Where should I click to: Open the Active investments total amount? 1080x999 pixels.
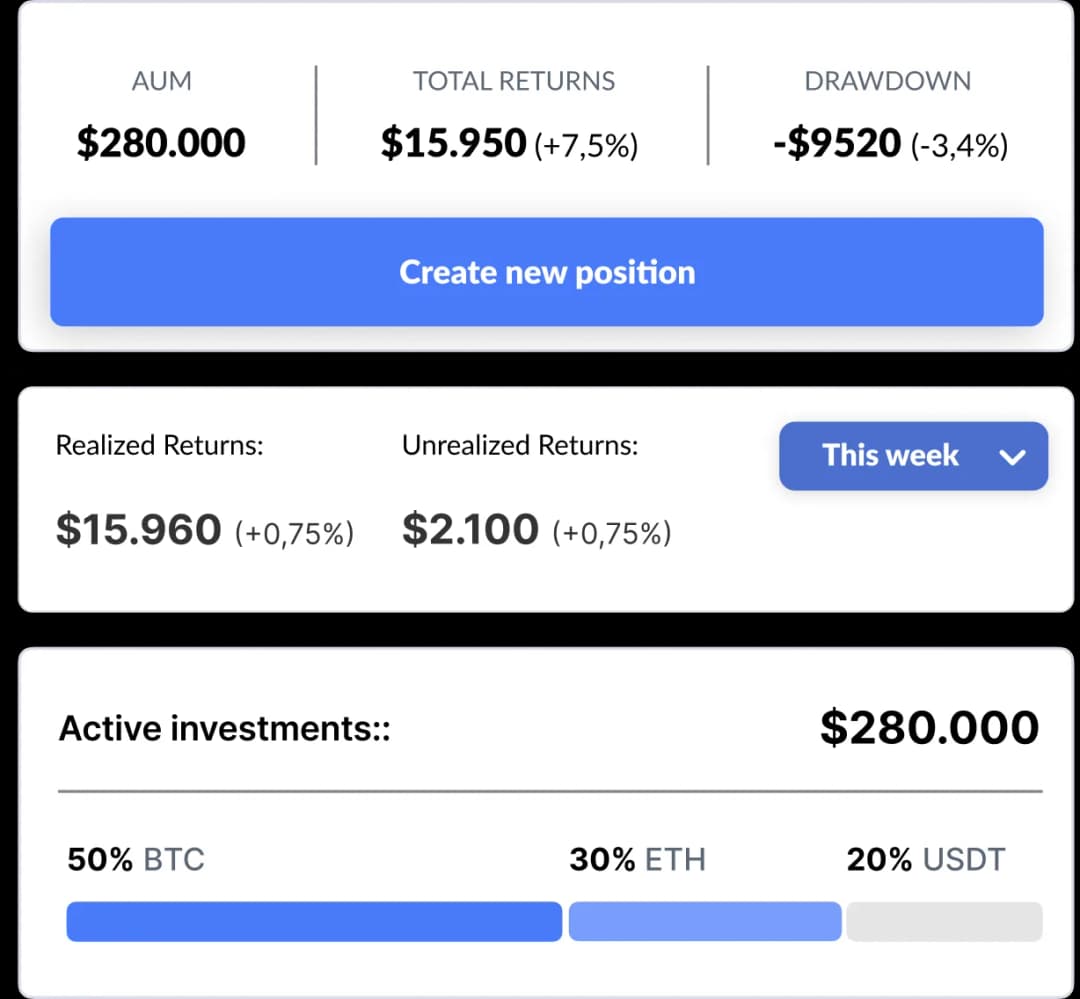click(929, 727)
